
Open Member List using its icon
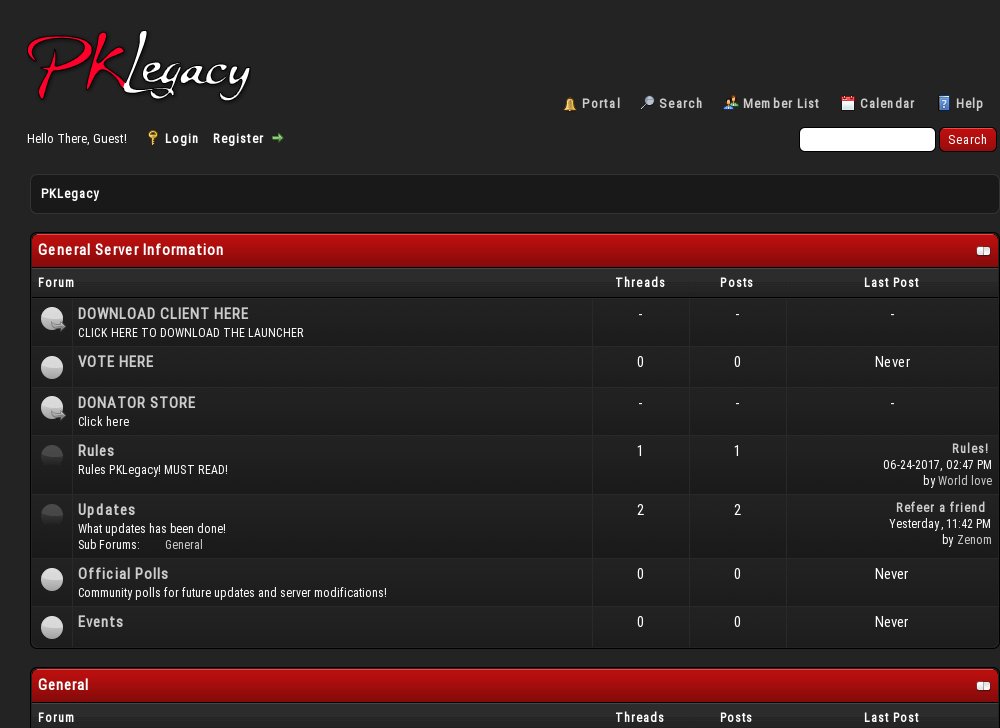[729, 103]
